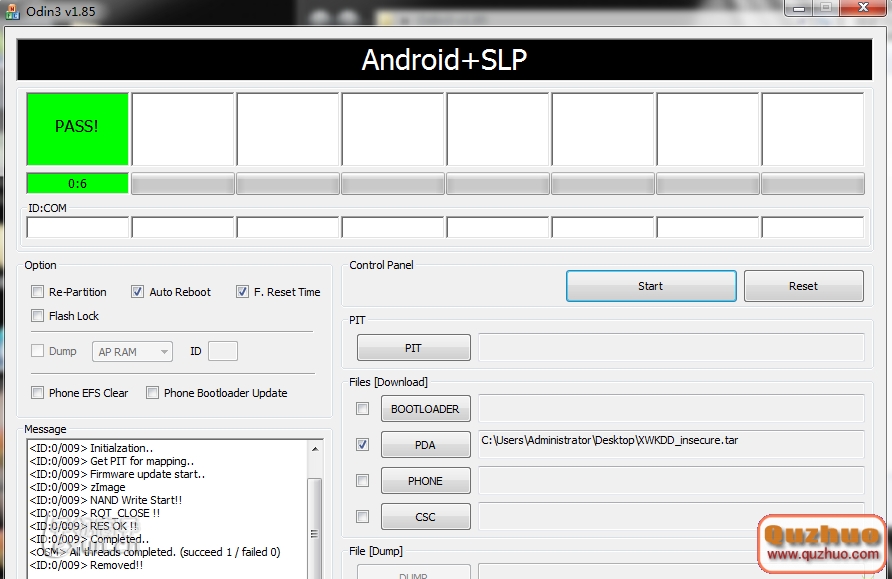Click the Odin3 app icon in title bar
The width and height of the screenshot is (892, 579).
[x=13, y=11]
